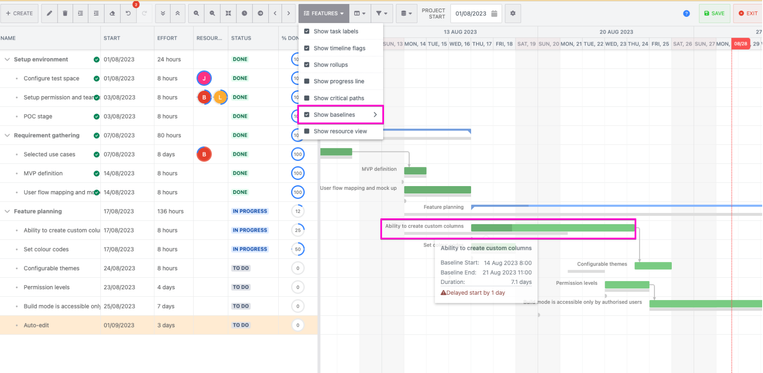Viewport: 763px width, 373px height.
Task: Expand the Show baselines submenu arrow
Action: pos(375,115)
